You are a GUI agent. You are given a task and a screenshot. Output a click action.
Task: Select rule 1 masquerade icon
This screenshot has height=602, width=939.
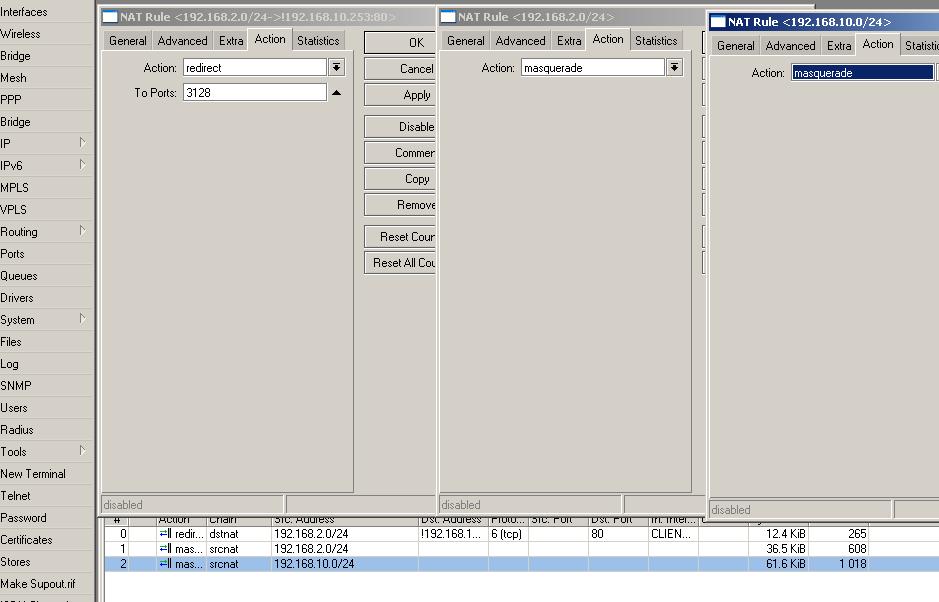pos(165,548)
